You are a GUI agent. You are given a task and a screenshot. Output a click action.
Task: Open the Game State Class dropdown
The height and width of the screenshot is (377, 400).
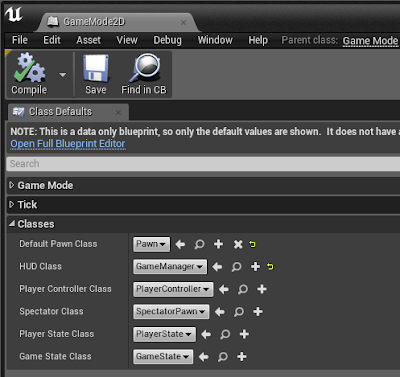[x=163, y=357]
